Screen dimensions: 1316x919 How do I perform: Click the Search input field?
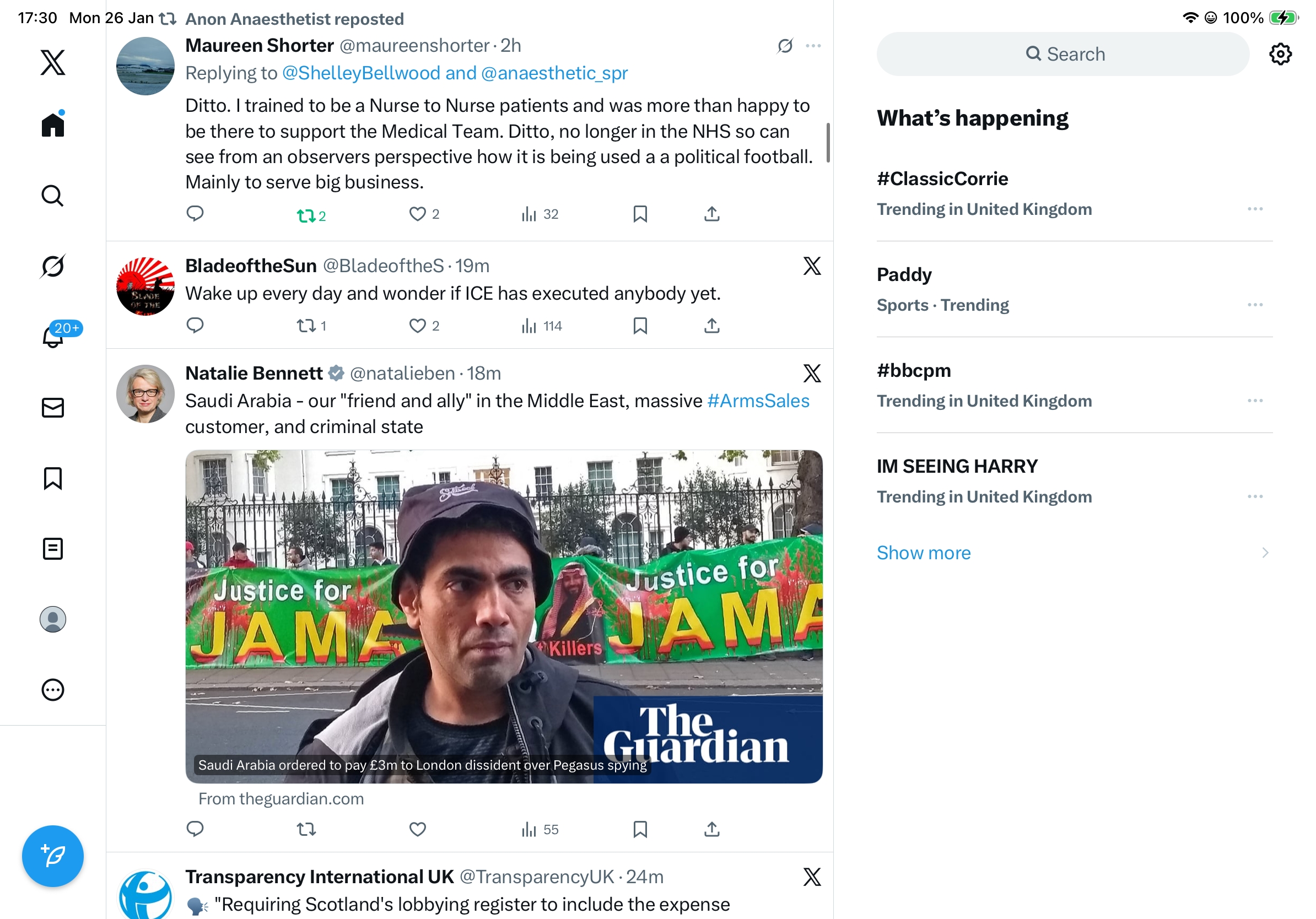click(1062, 54)
